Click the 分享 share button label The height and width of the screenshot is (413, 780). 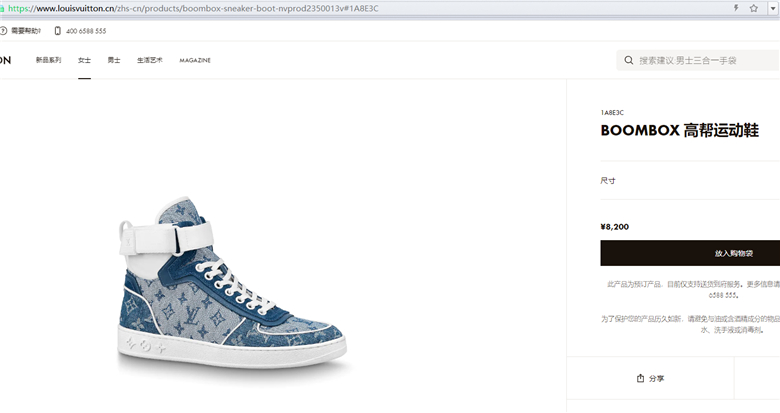pyautogui.click(x=657, y=379)
